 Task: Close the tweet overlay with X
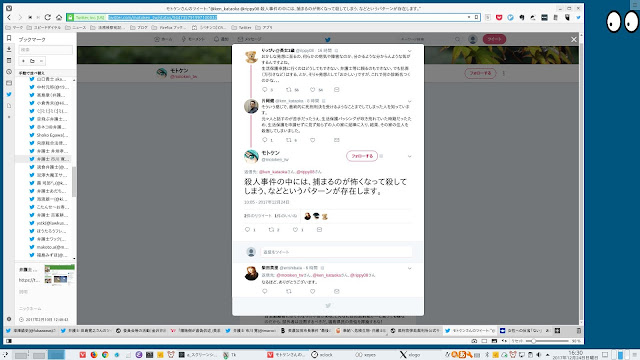tap(574, 40)
